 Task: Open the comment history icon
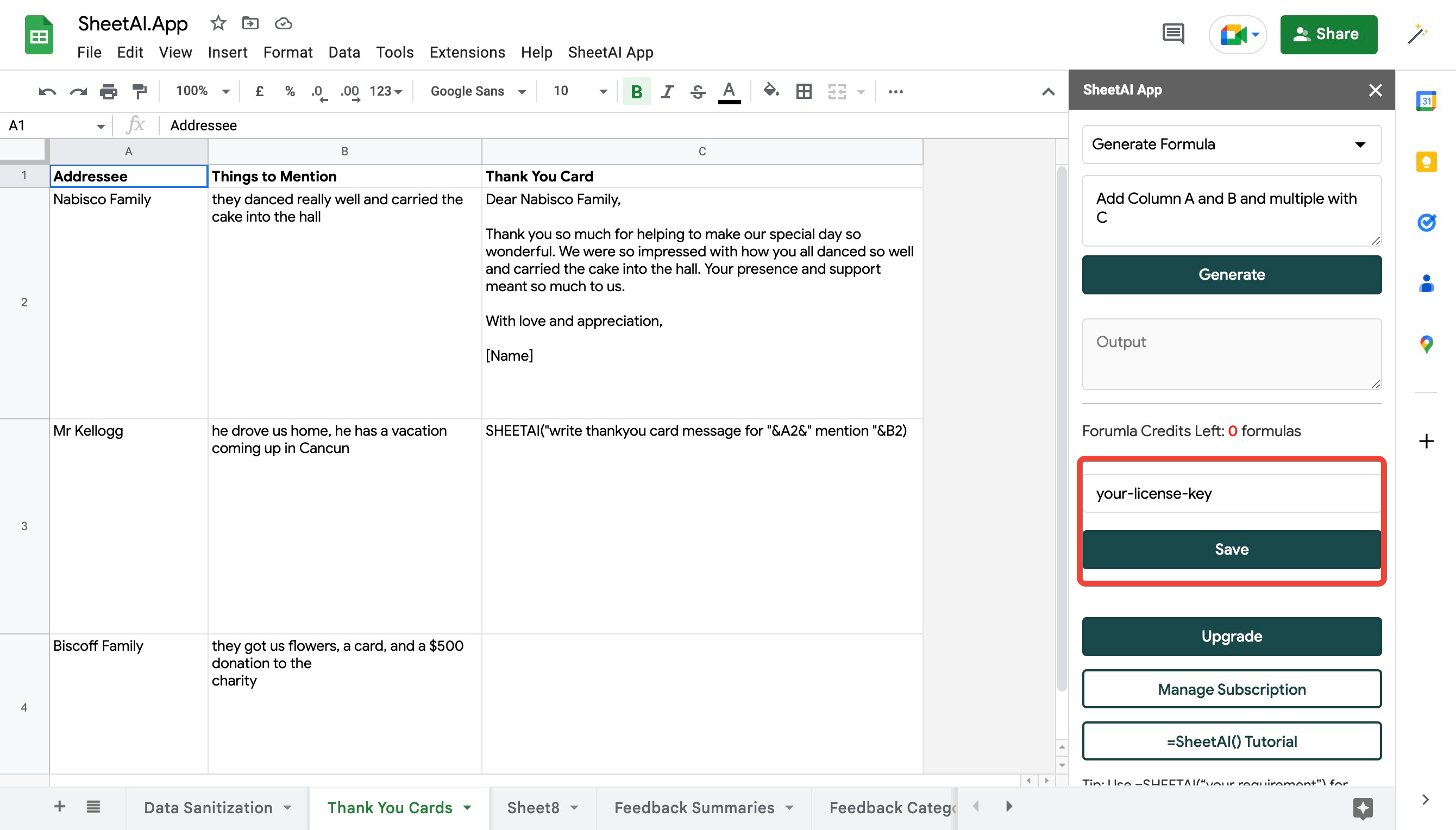[x=1173, y=34]
